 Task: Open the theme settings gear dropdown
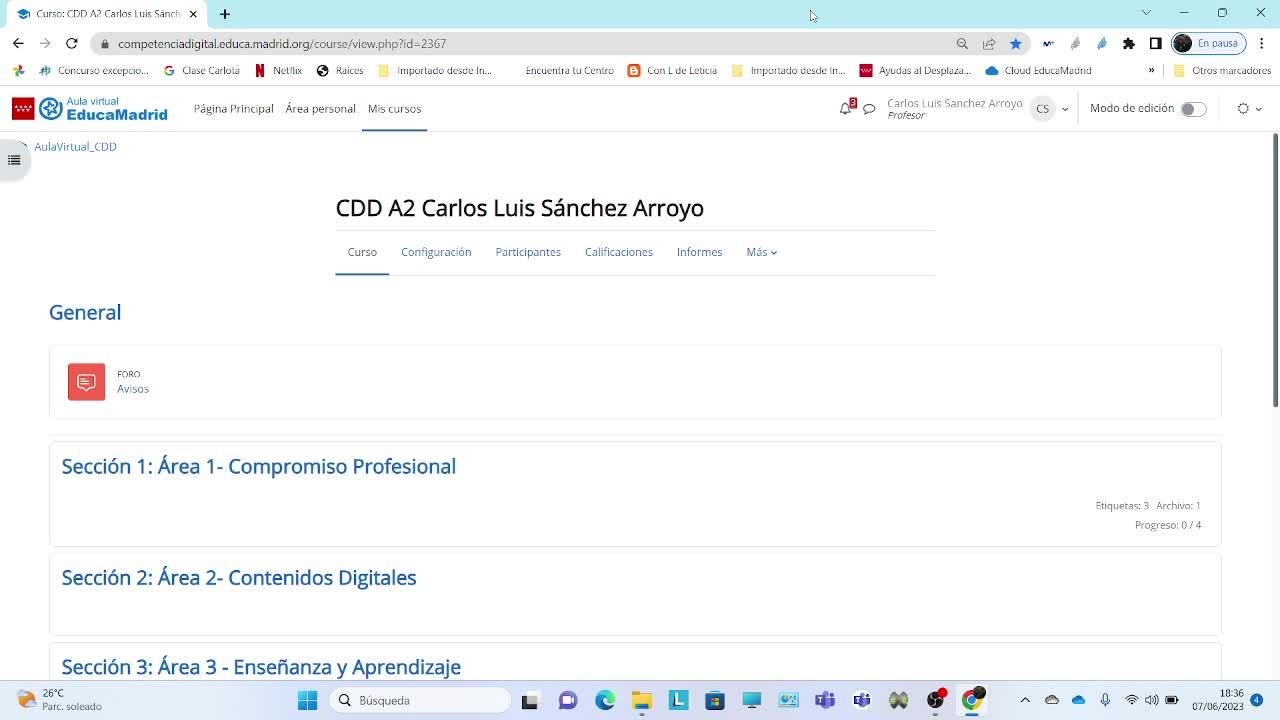point(1249,109)
